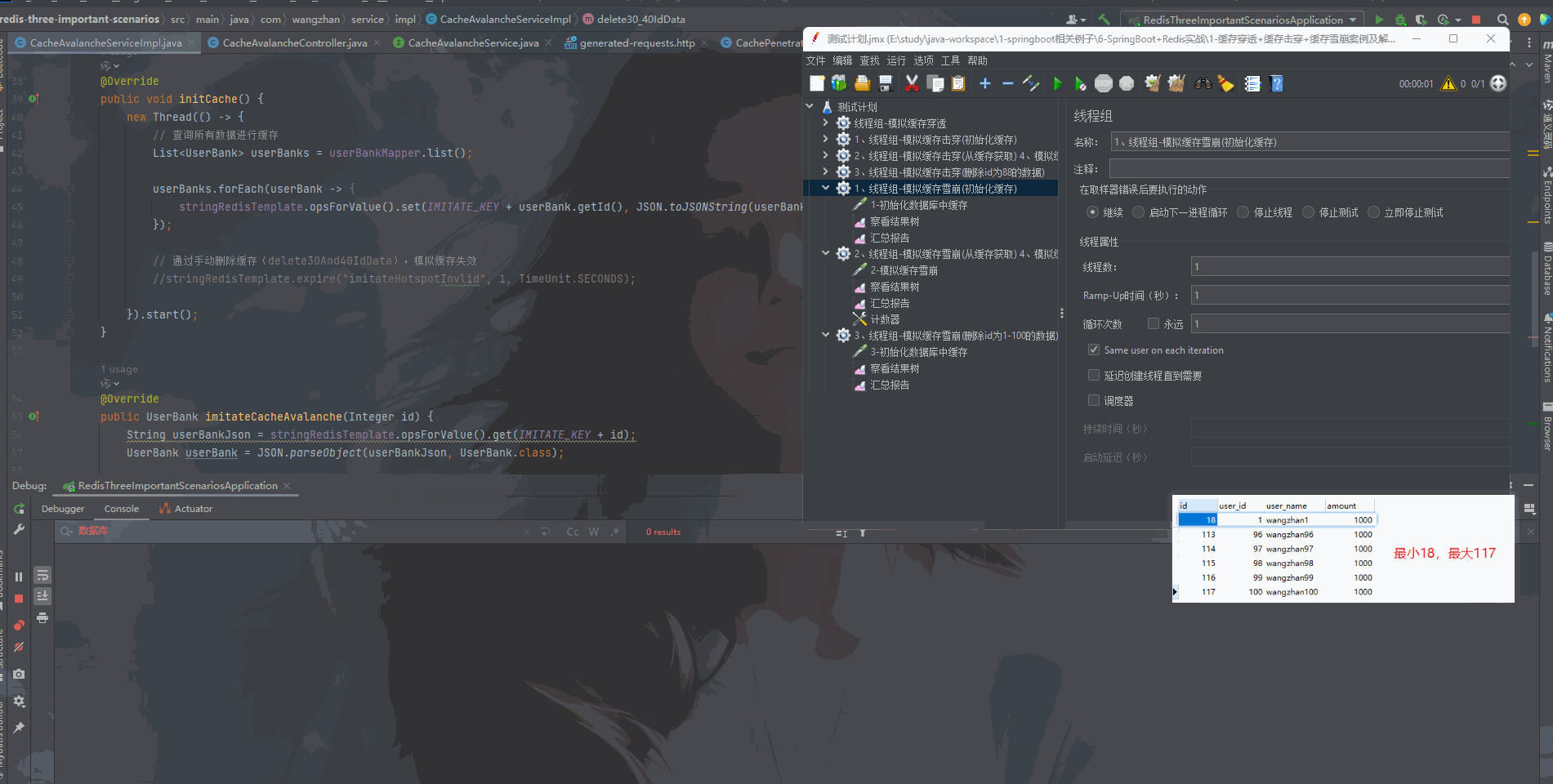Click the Print icon in the console gutter

42,618
